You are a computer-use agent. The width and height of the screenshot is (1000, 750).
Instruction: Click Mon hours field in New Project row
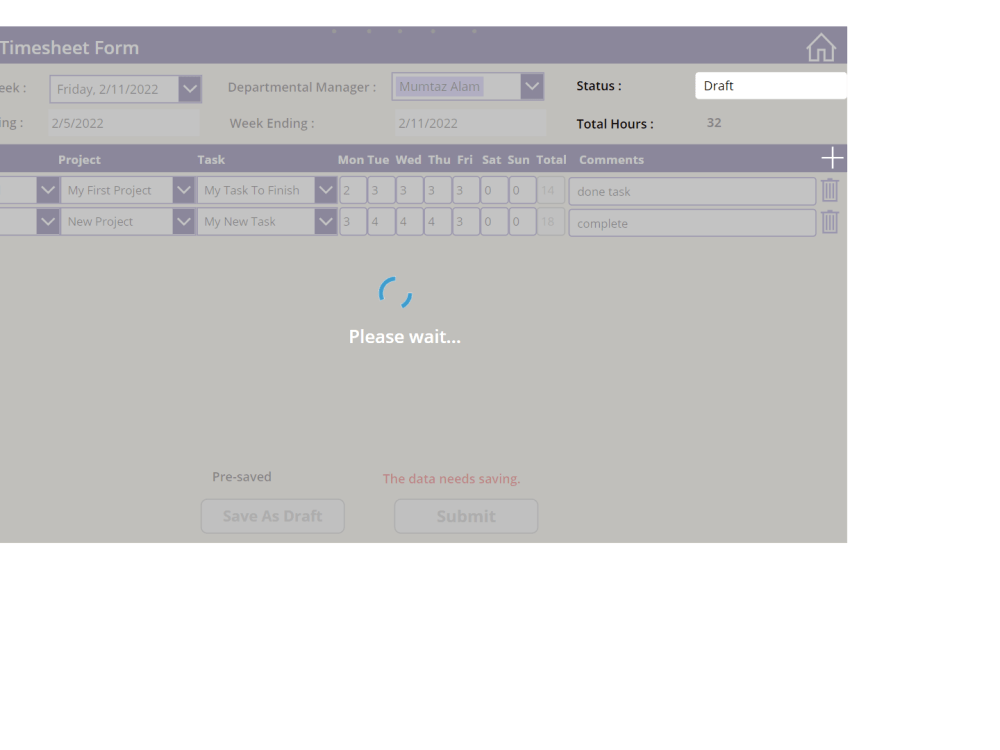353,221
